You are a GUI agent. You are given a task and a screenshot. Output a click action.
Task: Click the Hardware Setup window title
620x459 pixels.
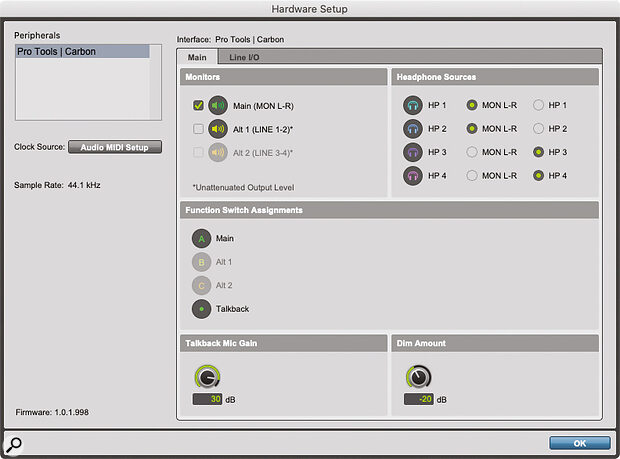(x=309, y=9)
